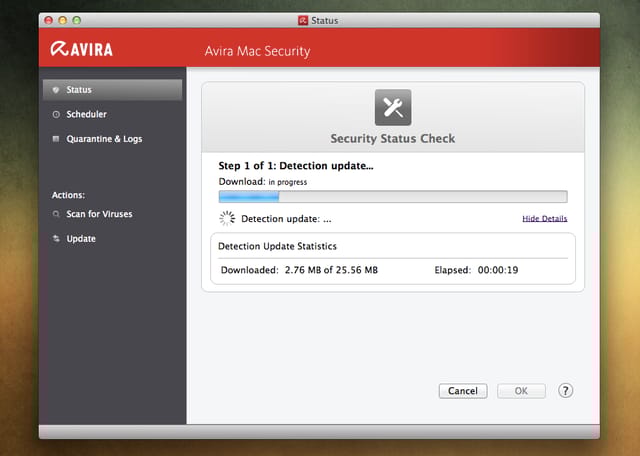Click the icon beside Quarantine & Logs
This screenshot has height=456, width=640.
tap(56, 139)
